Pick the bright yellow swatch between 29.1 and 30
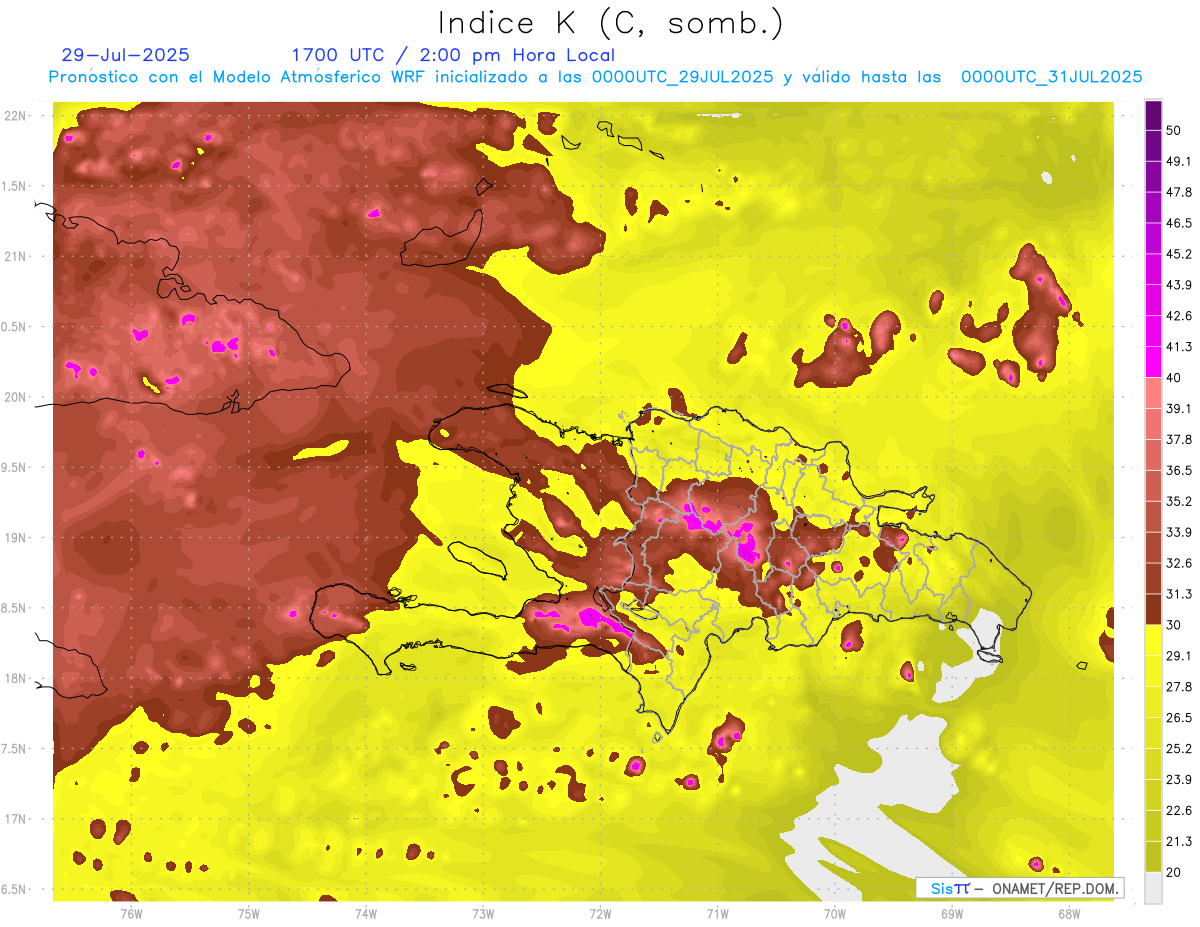 [x=1153, y=640]
